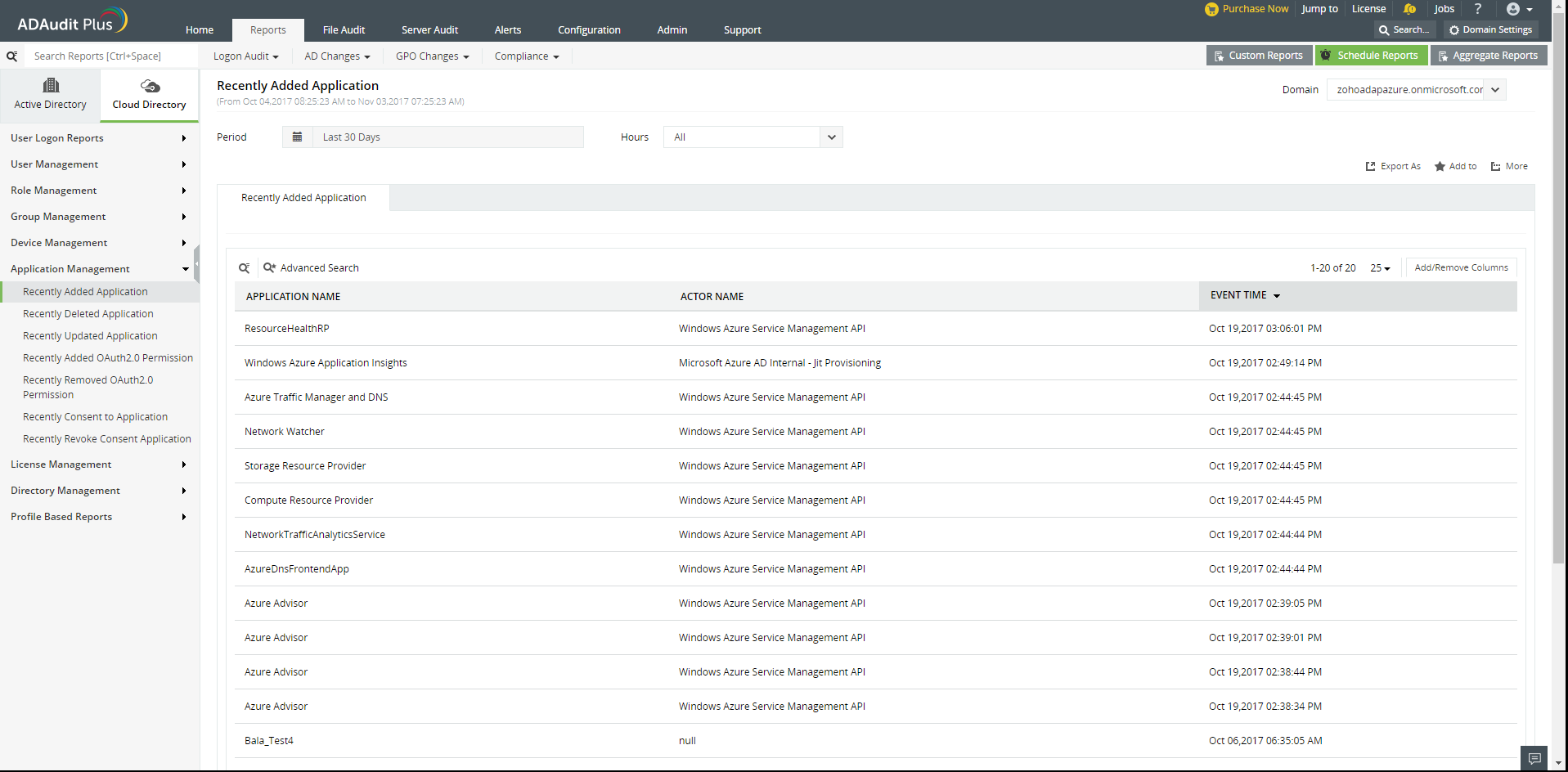Click the Period calendar icon

(297, 137)
